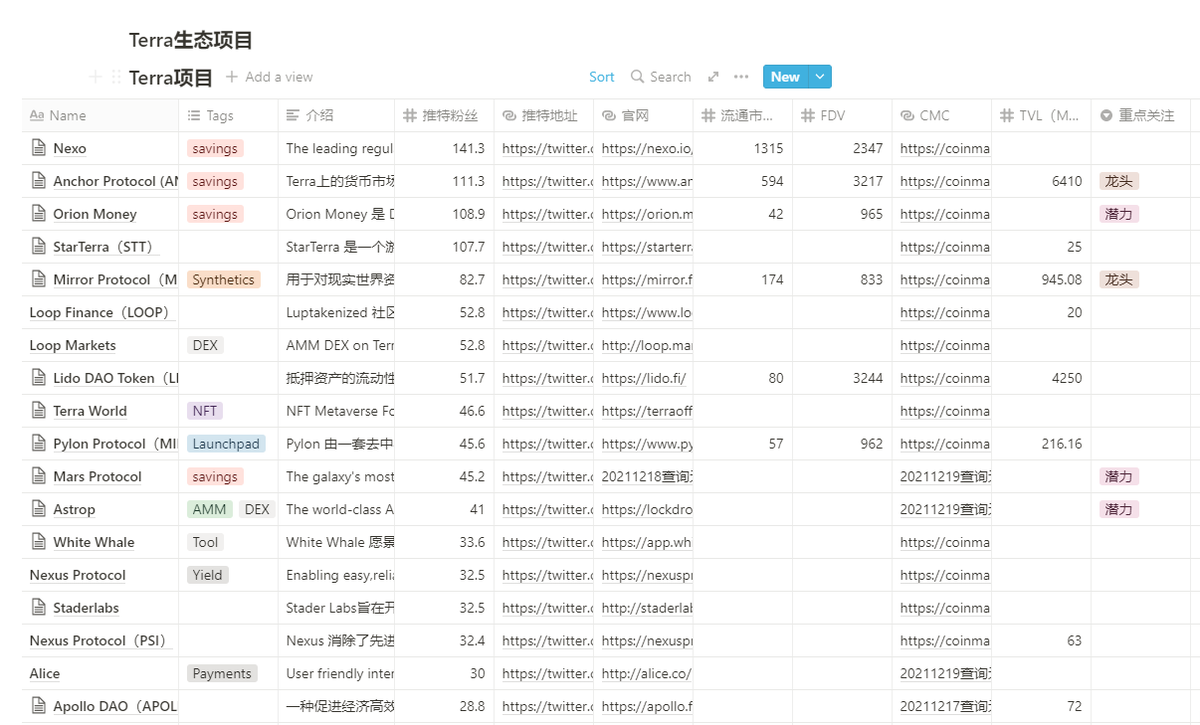This screenshot has width=1200, height=725.
Task: Click the Apollo DAO page icon
Action: (x=38, y=706)
